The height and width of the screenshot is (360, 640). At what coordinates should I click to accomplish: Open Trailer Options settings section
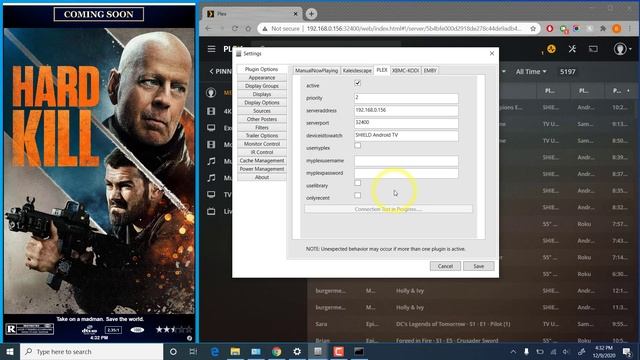tap(262, 136)
